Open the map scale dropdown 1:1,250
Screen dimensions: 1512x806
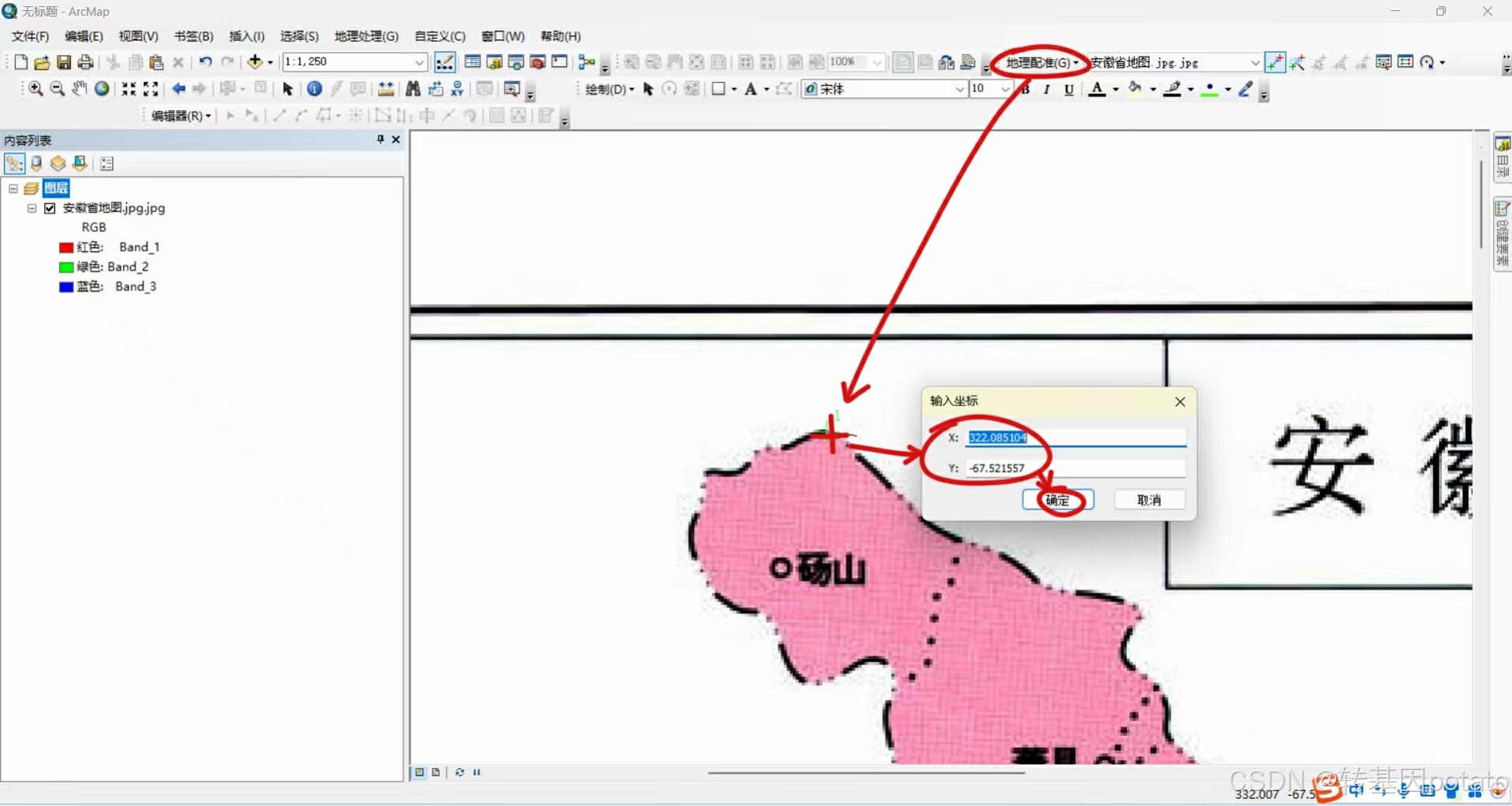click(420, 62)
